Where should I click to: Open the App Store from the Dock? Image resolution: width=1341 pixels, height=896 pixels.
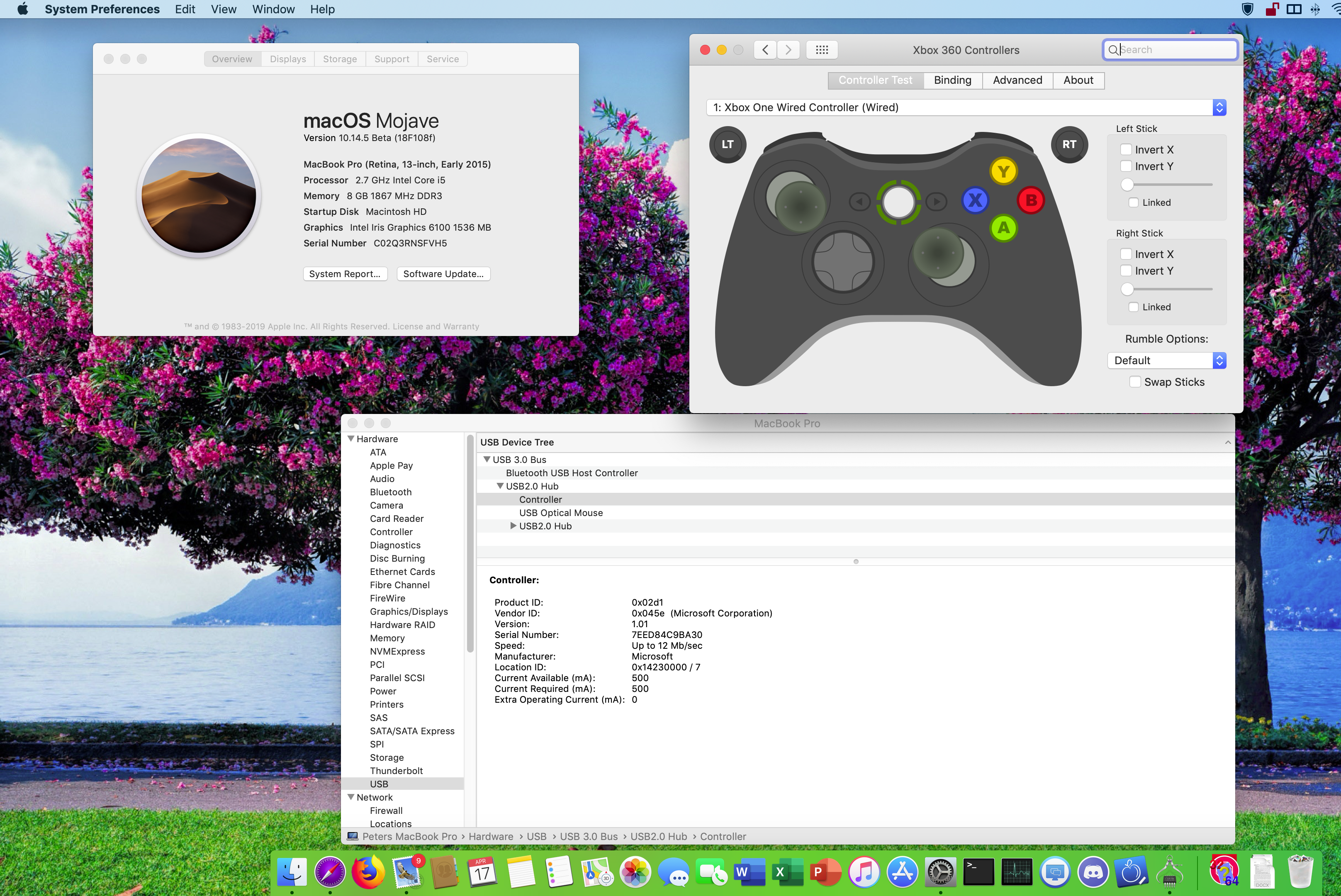pyautogui.click(x=902, y=872)
